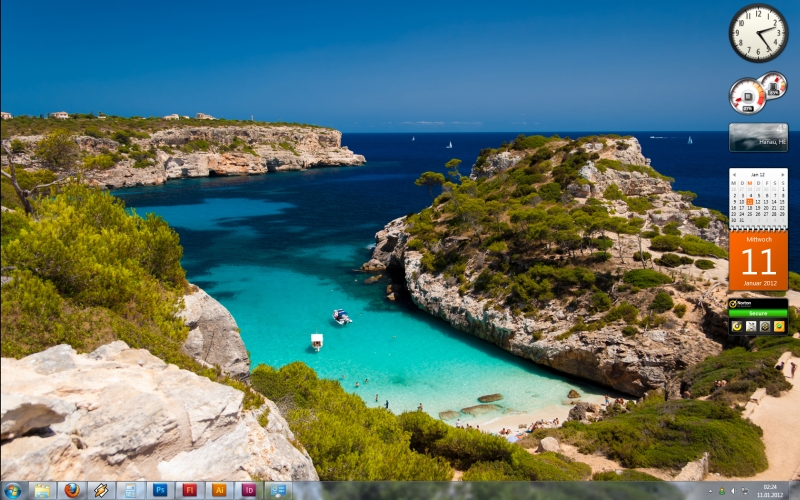Show hidden system tray icons
Screen dimensions: 800x500
click(x=708, y=491)
